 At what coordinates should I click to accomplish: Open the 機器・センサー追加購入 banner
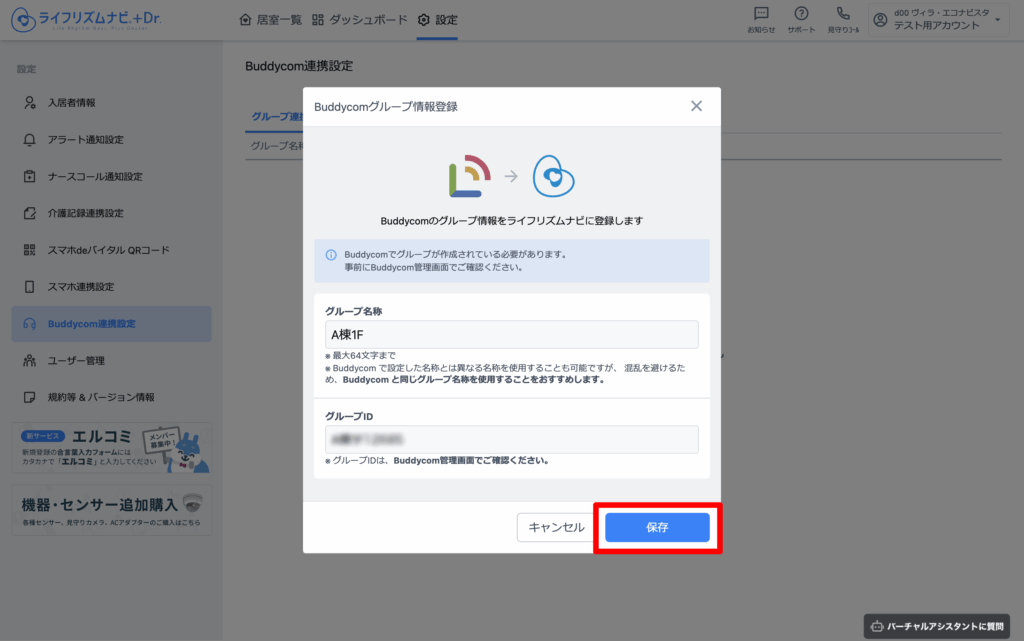point(111,510)
